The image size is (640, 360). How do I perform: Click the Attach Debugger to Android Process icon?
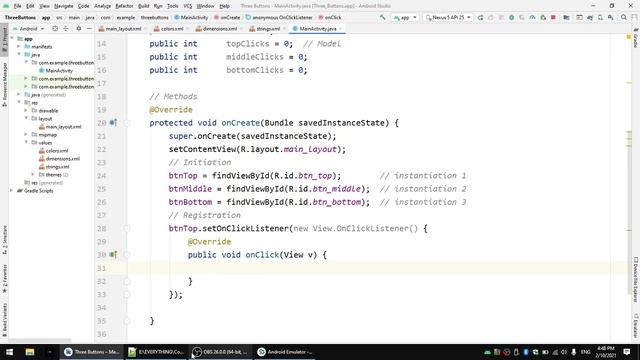pos(543,18)
